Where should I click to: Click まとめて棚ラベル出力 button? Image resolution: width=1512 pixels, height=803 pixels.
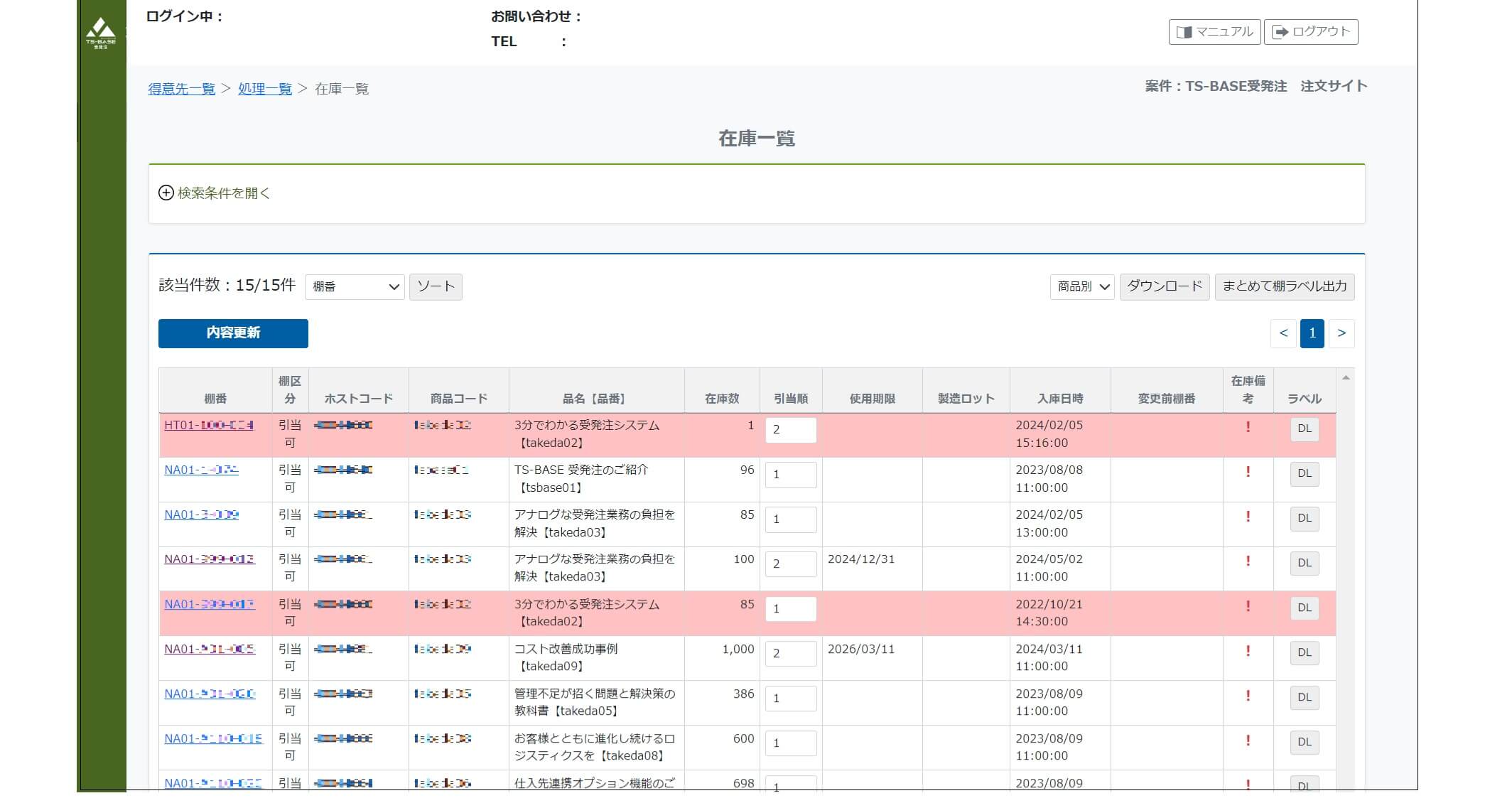coord(1284,287)
